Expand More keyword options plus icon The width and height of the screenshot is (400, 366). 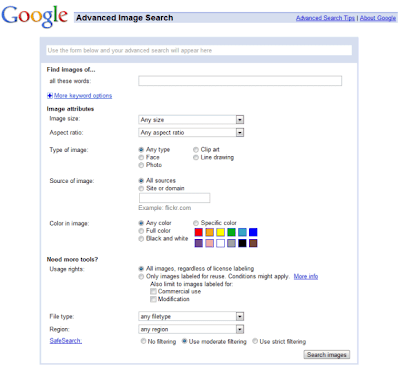50,96
